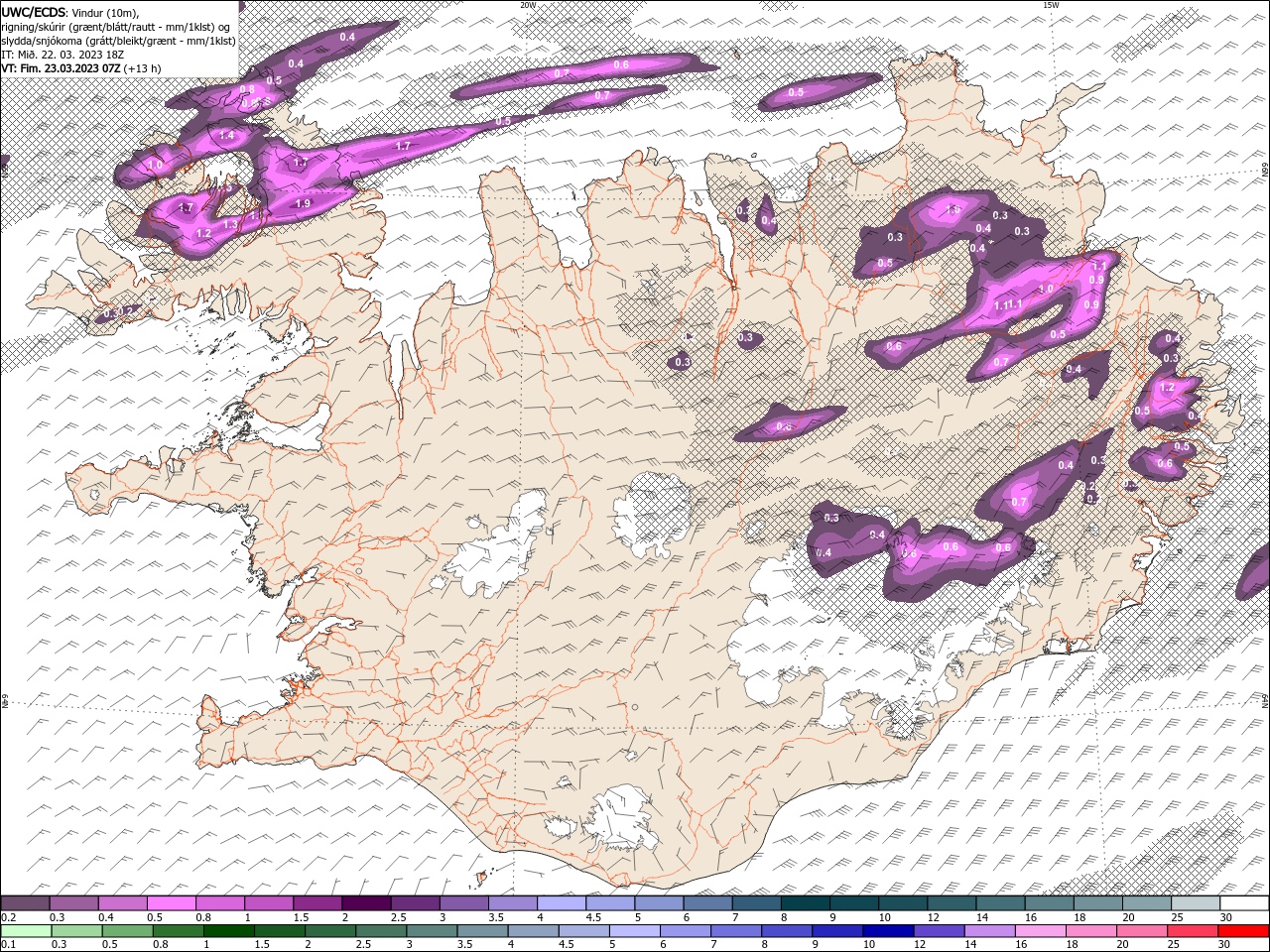Click the 1.9 snowfall value label

(303, 203)
